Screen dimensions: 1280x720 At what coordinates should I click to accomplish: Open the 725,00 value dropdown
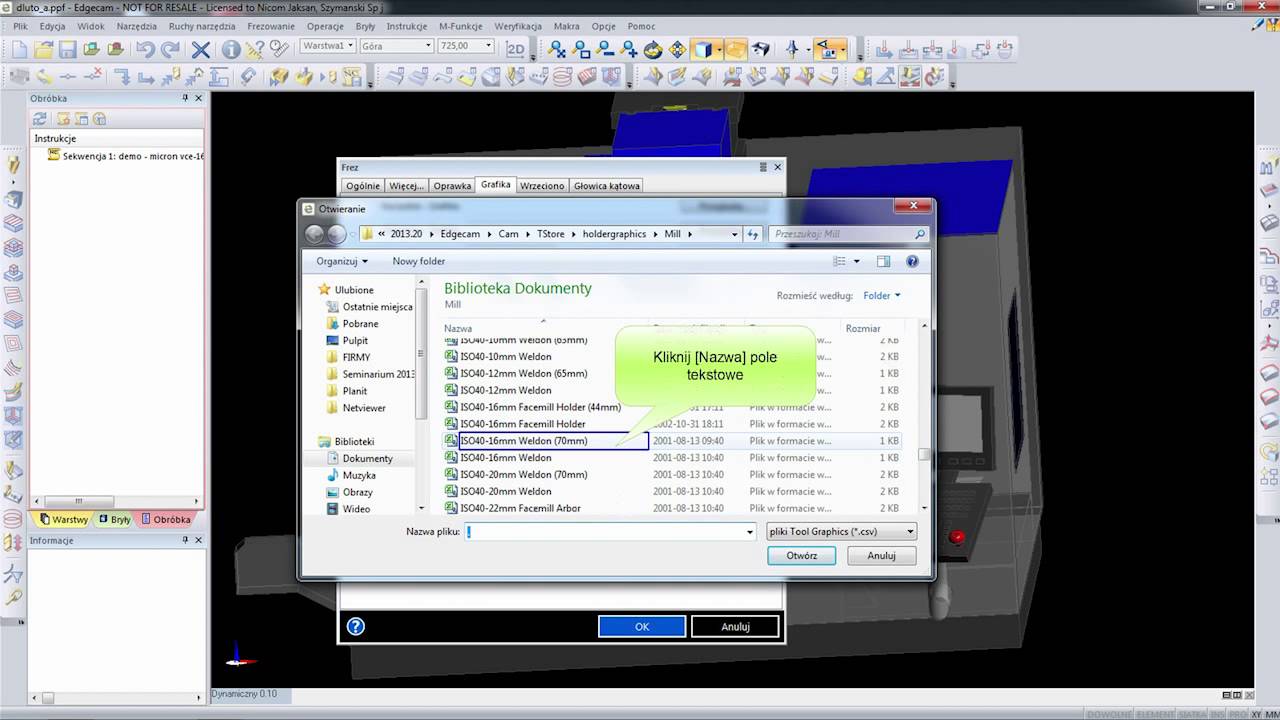point(489,46)
